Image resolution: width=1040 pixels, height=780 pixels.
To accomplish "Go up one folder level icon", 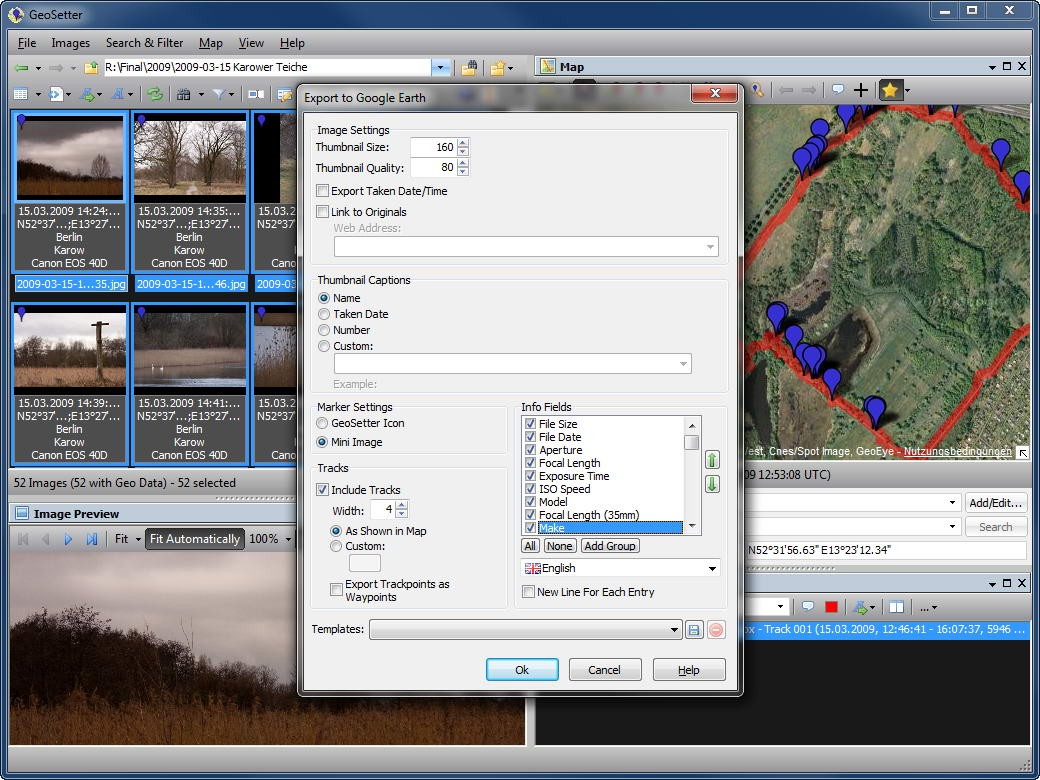I will tap(91, 68).
